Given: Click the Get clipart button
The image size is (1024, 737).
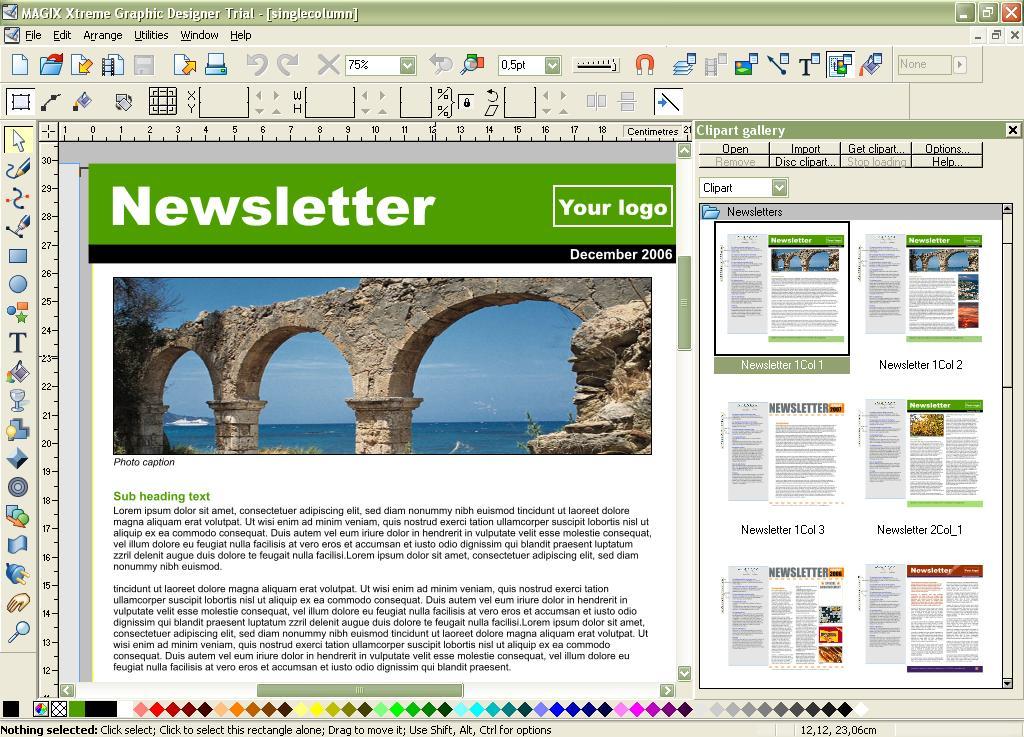Looking at the screenshot, I should point(875,148).
